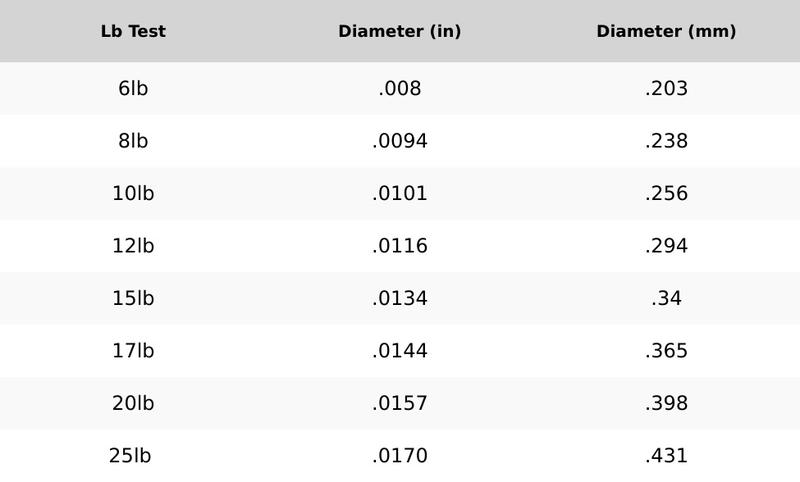Click the .0170 inch value
This screenshot has height=482, width=800.
400,456
